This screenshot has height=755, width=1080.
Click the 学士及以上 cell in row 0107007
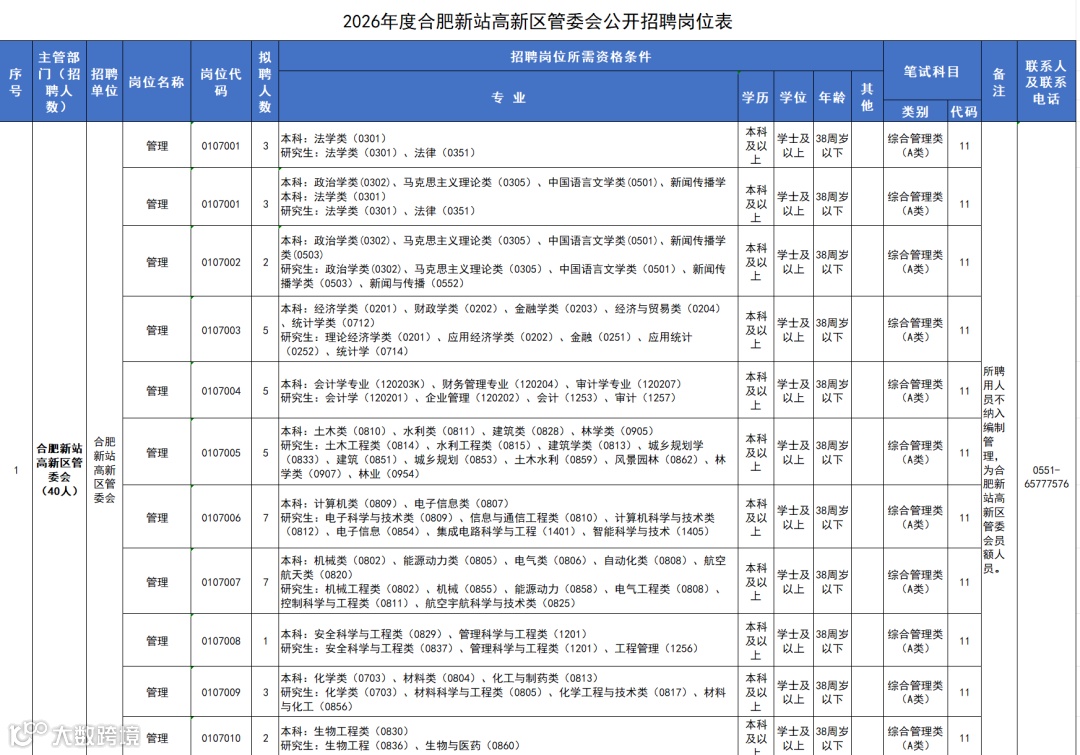pyautogui.click(x=793, y=582)
